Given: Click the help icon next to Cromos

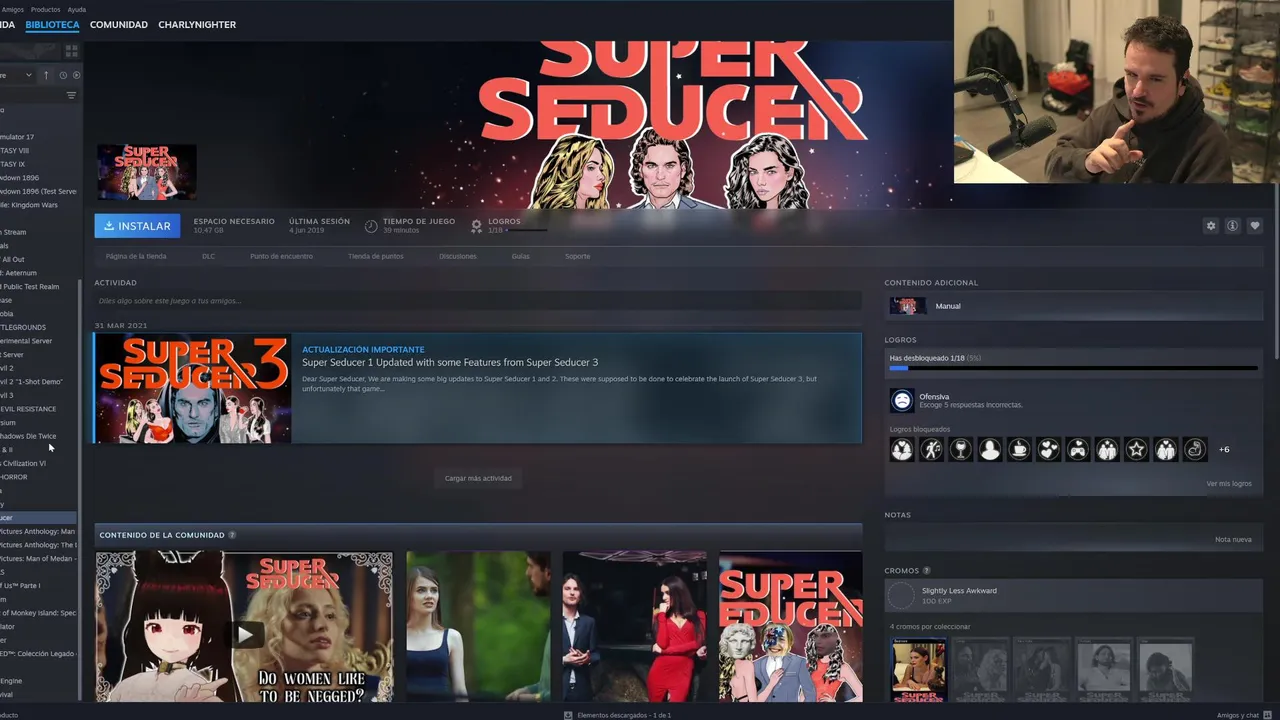Looking at the screenshot, I should point(927,571).
